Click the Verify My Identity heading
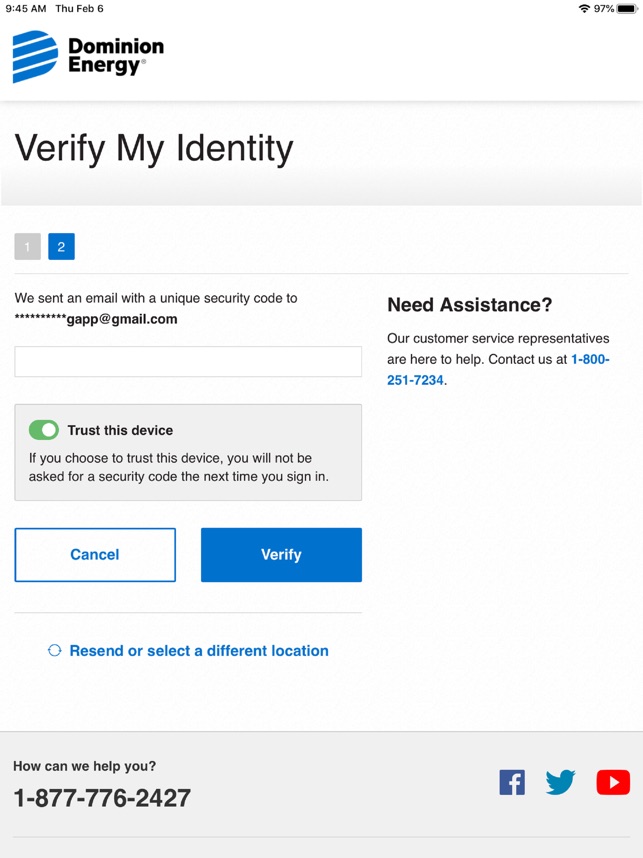The height and width of the screenshot is (858, 643). 154,149
